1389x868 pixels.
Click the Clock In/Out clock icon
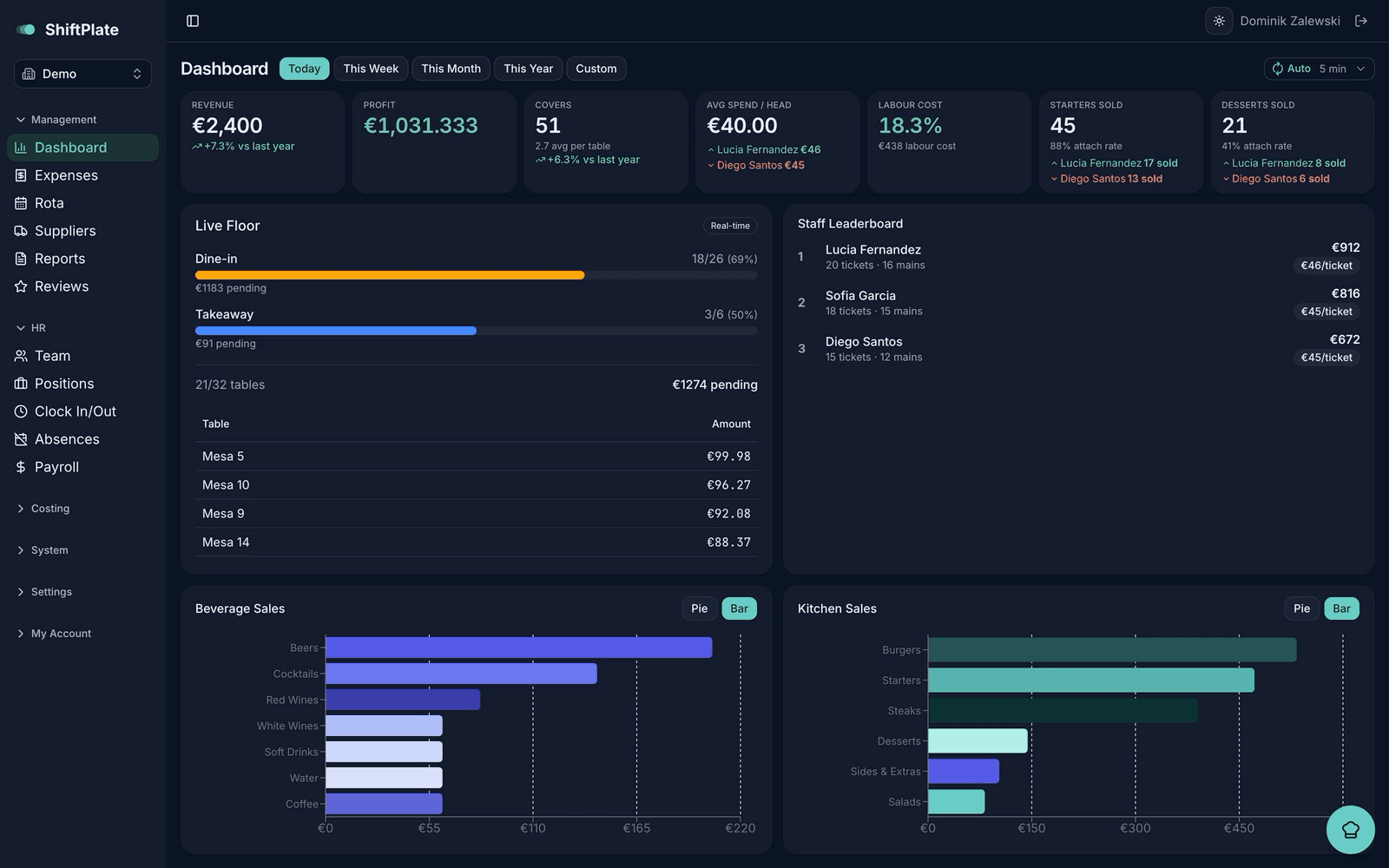coord(21,411)
